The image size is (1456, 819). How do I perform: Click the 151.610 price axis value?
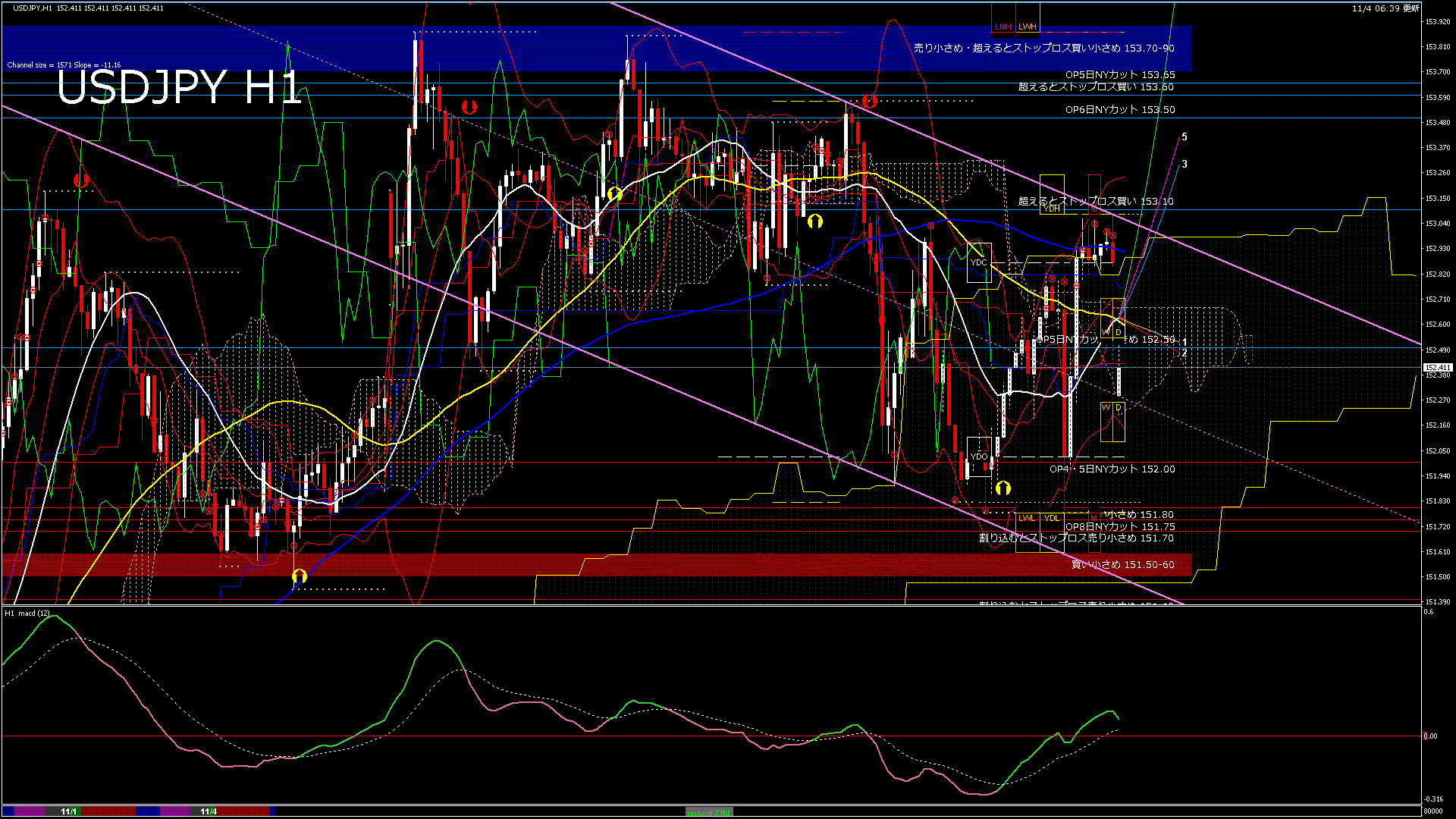point(1438,552)
